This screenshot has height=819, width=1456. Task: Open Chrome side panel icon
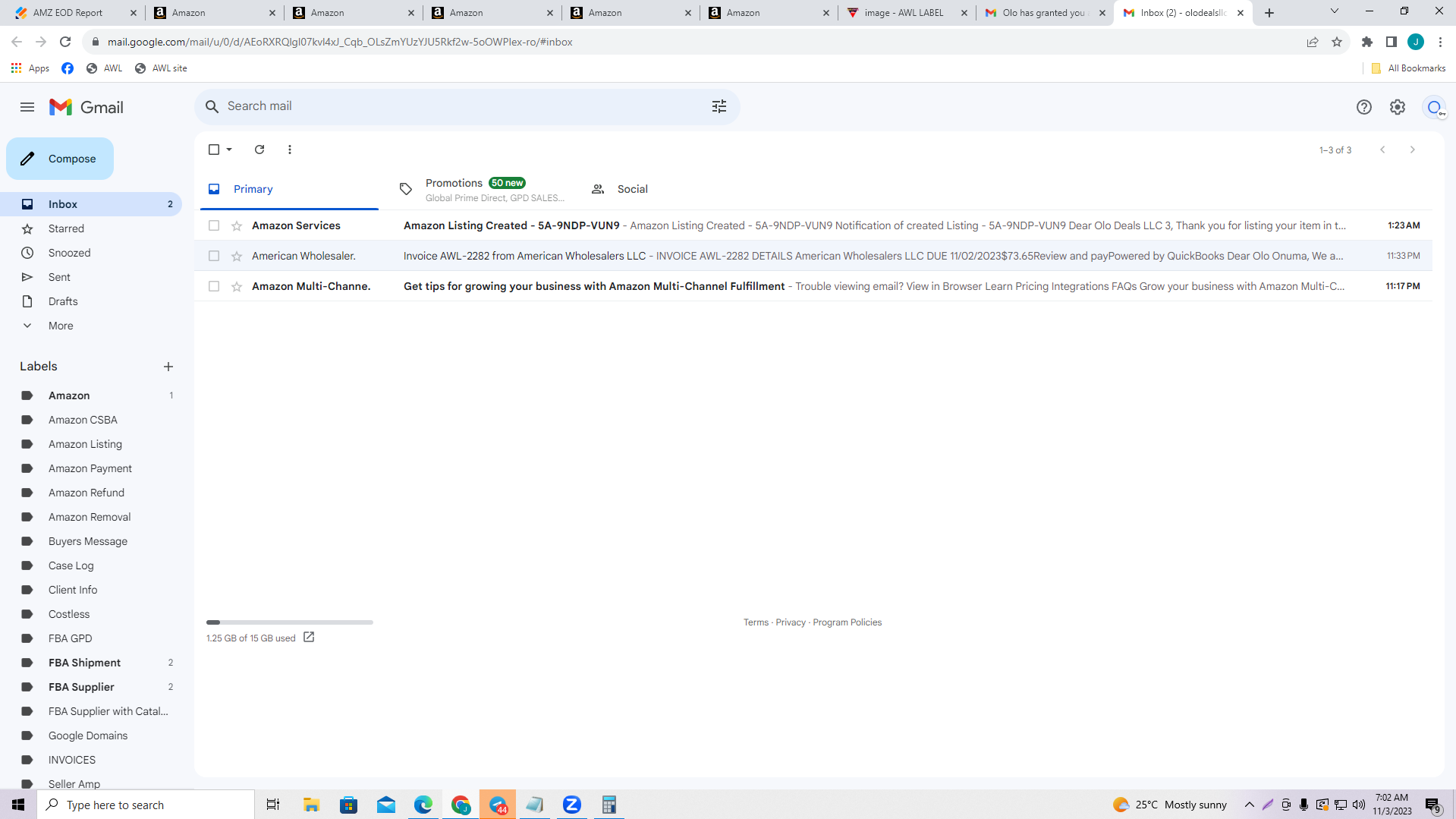click(1392, 42)
